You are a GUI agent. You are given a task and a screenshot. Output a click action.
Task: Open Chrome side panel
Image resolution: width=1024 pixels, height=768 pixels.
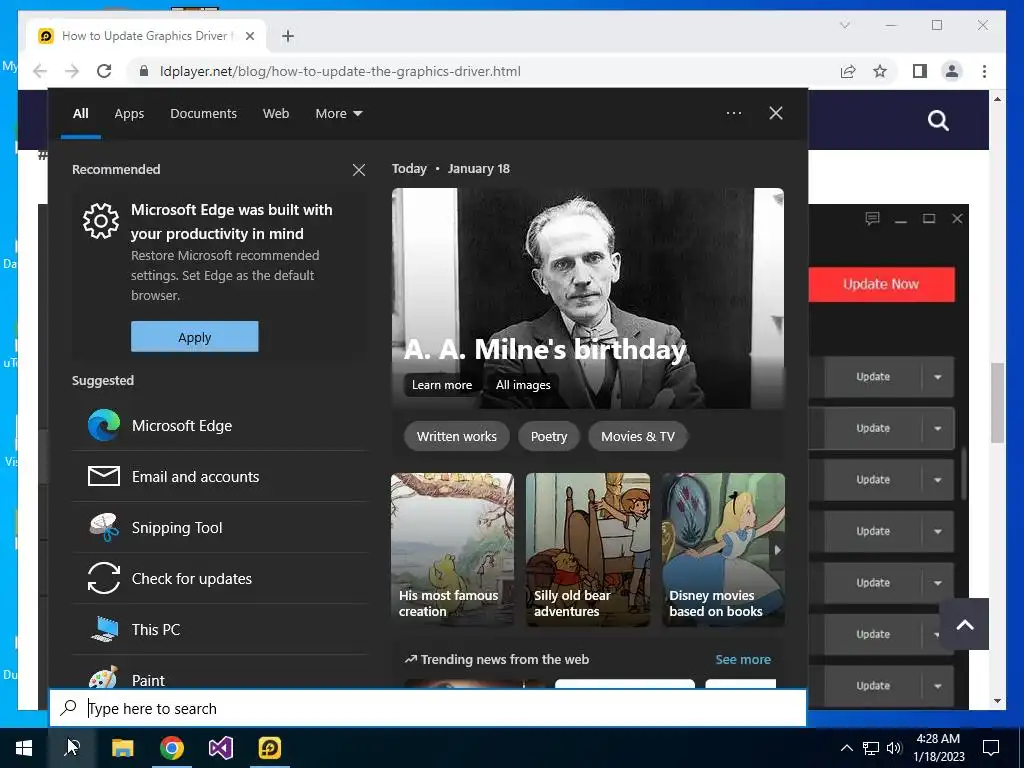click(920, 71)
